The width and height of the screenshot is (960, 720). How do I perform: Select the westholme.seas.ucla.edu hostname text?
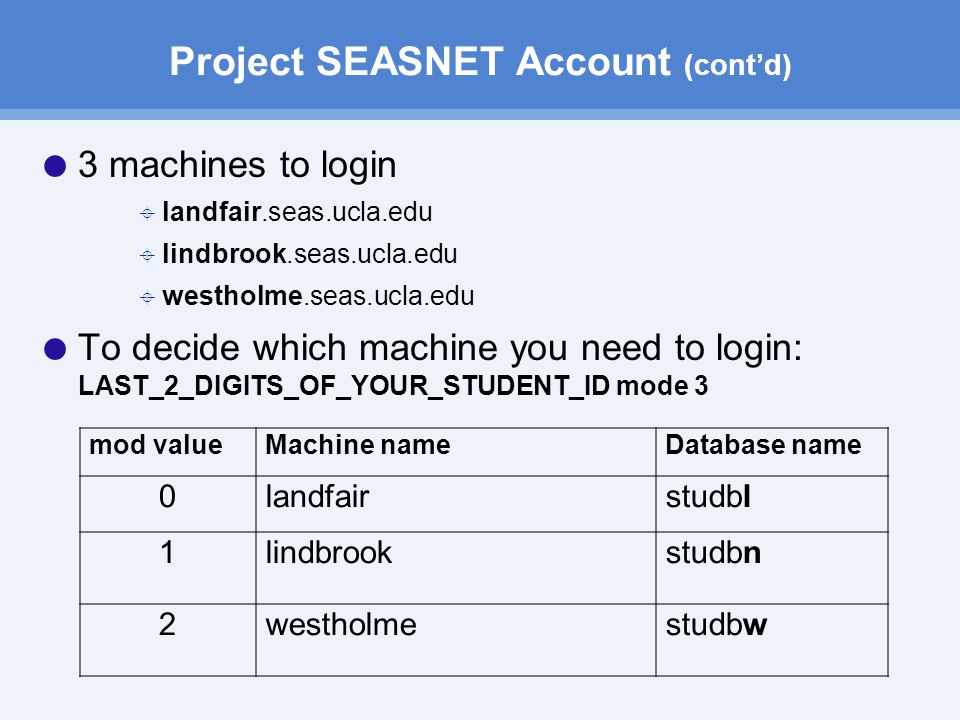point(318,296)
